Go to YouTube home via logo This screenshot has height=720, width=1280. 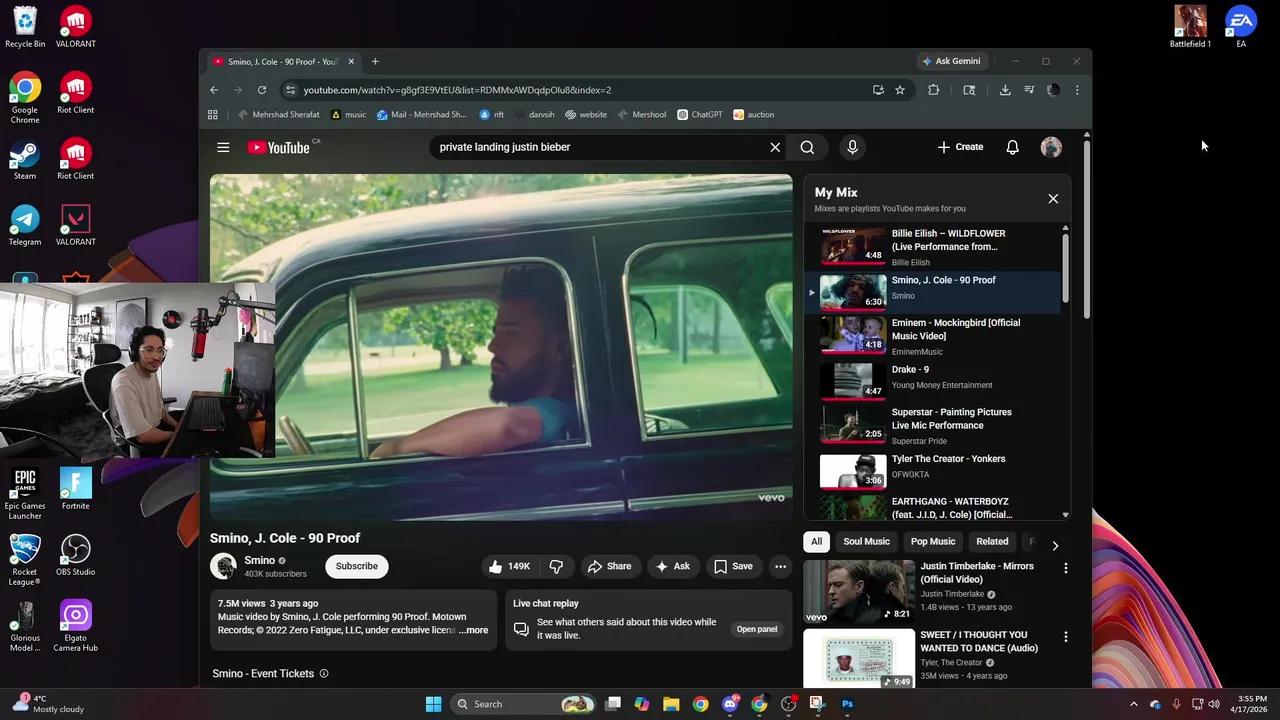[279, 147]
